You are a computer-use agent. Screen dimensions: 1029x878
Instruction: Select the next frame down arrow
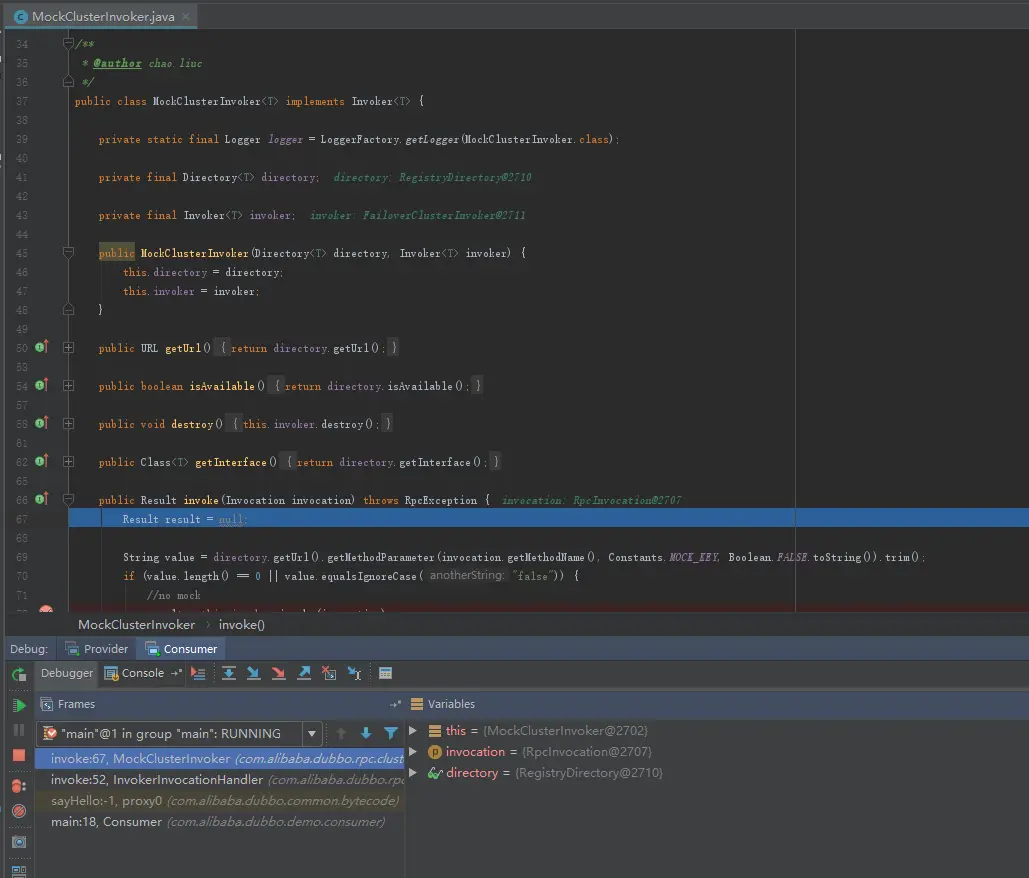pos(366,733)
